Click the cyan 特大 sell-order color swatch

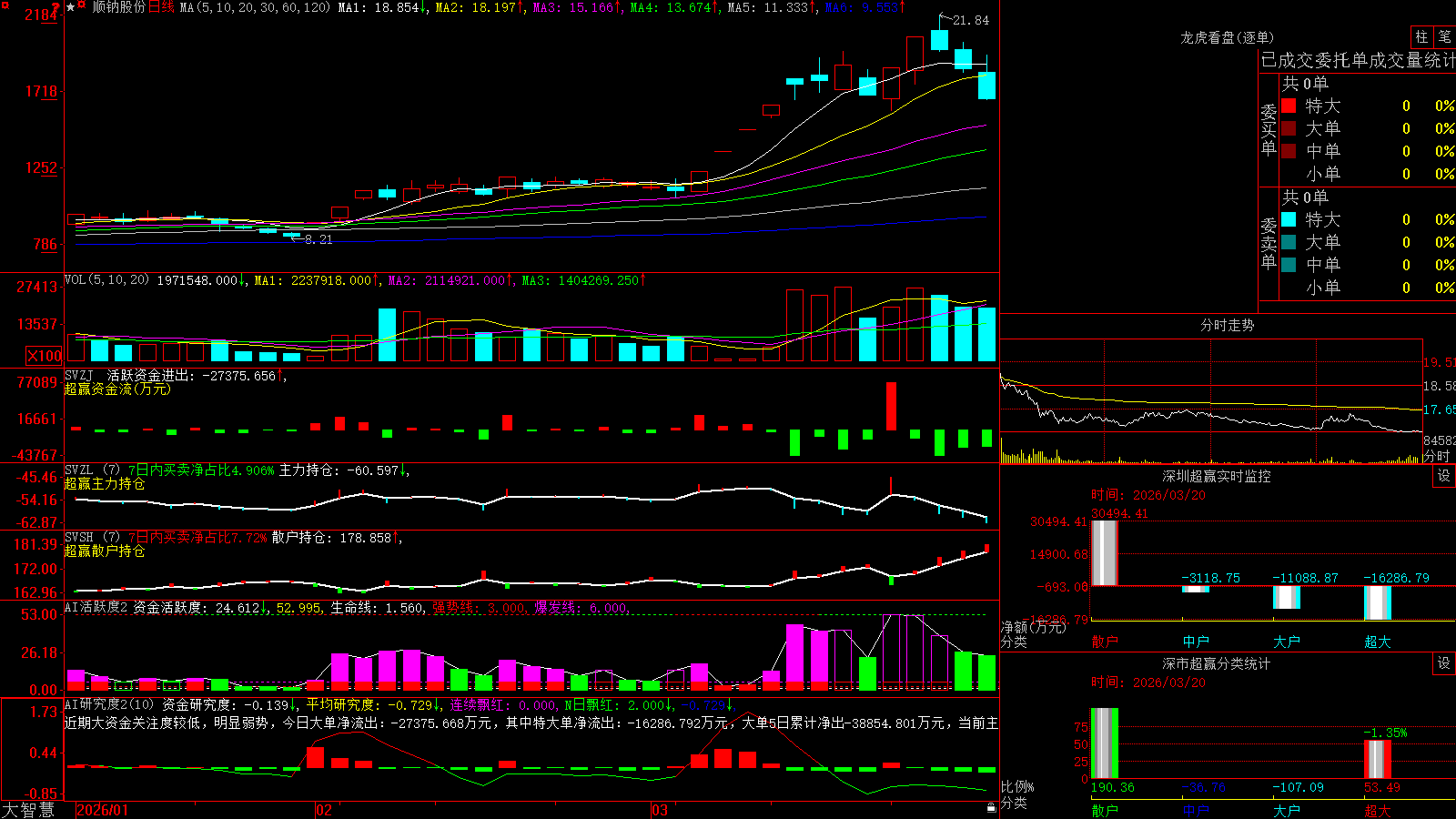[1289, 219]
